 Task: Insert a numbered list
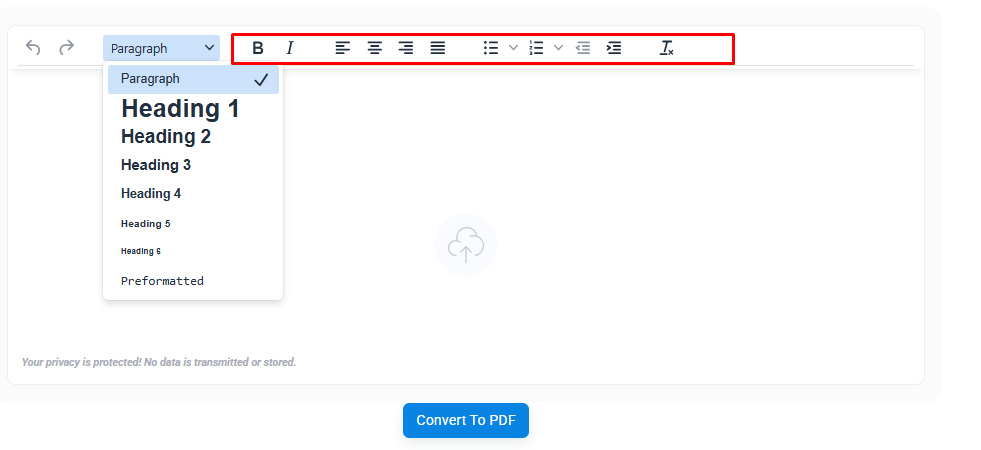536,48
